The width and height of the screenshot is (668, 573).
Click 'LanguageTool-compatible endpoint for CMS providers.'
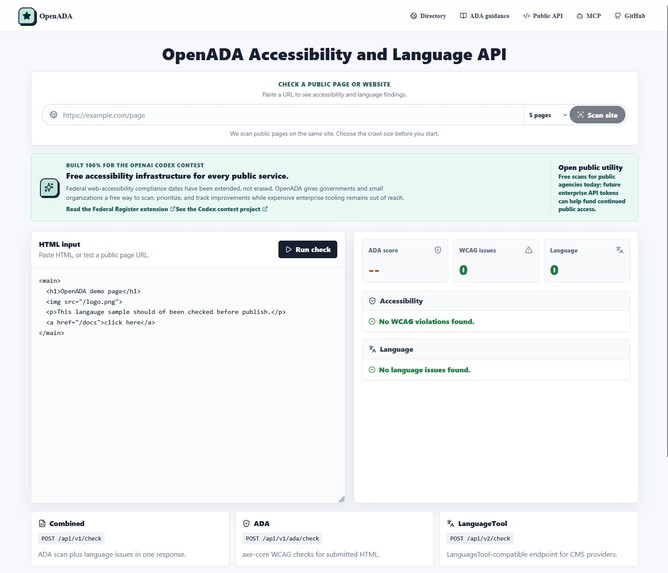[x=532, y=555]
